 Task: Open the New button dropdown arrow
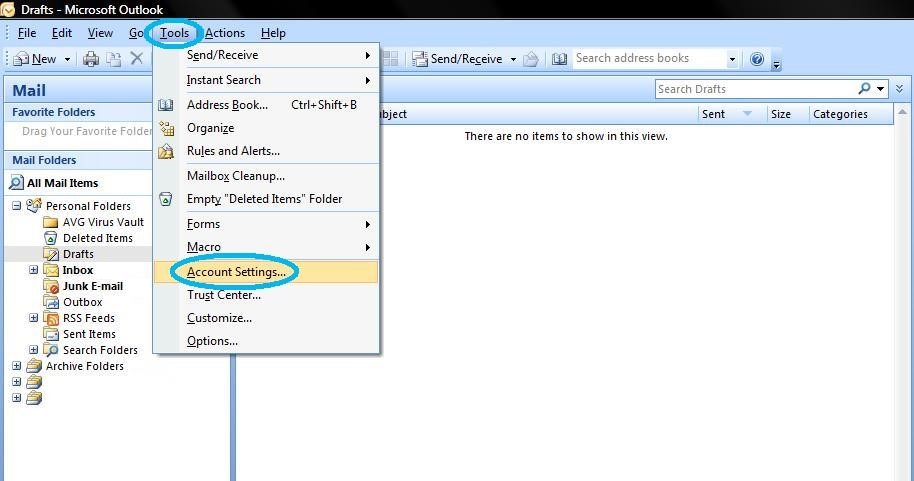pos(67,59)
